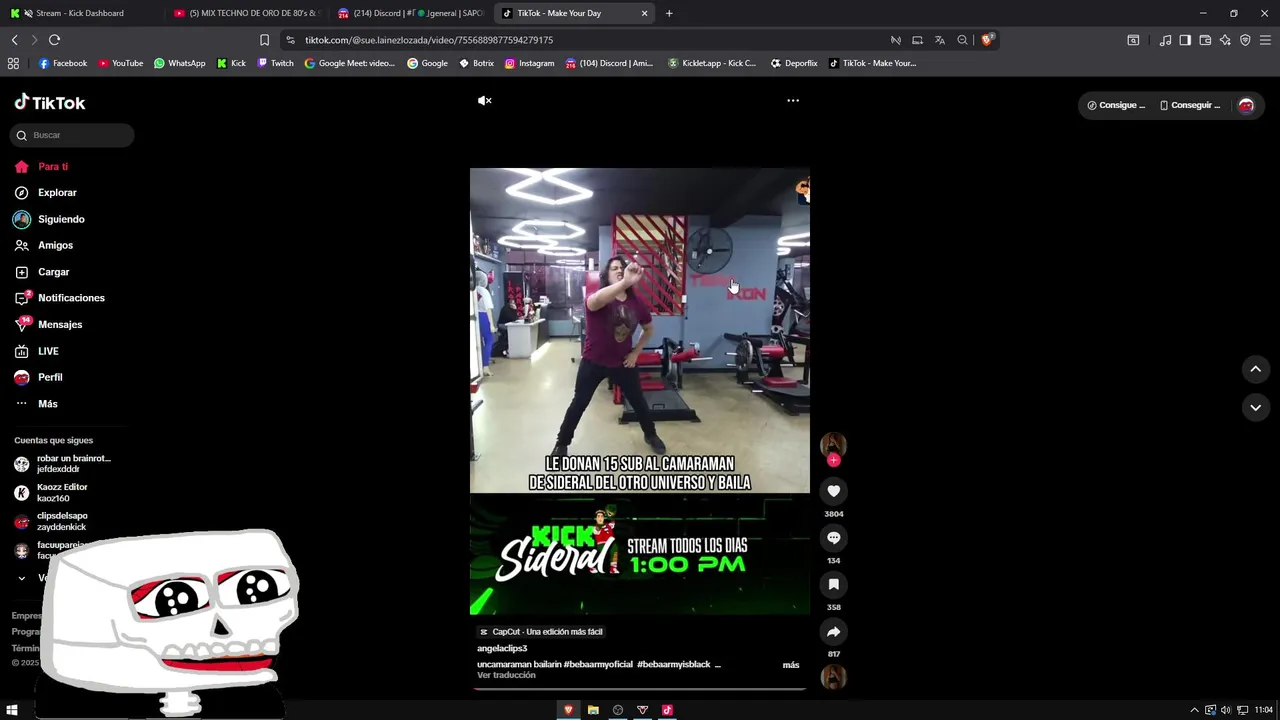Toggle the browser sidebar panel

click(1185, 40)
